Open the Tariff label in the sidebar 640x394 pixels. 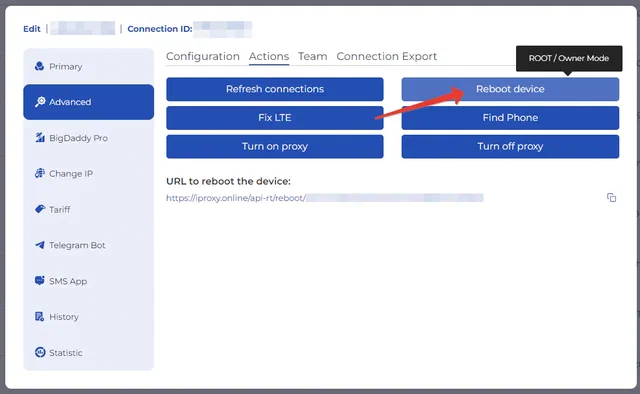click(60, 209)
